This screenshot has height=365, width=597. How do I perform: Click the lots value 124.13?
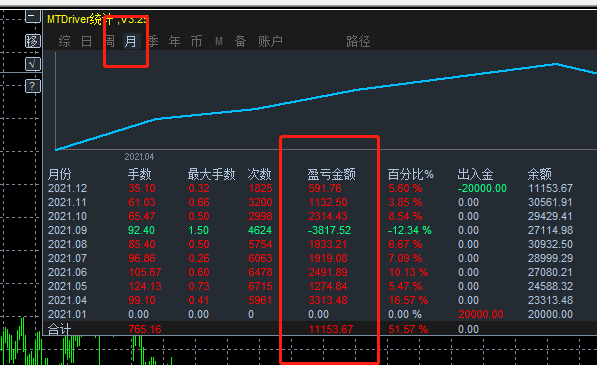pyautogui.click(x=145, y=287)
